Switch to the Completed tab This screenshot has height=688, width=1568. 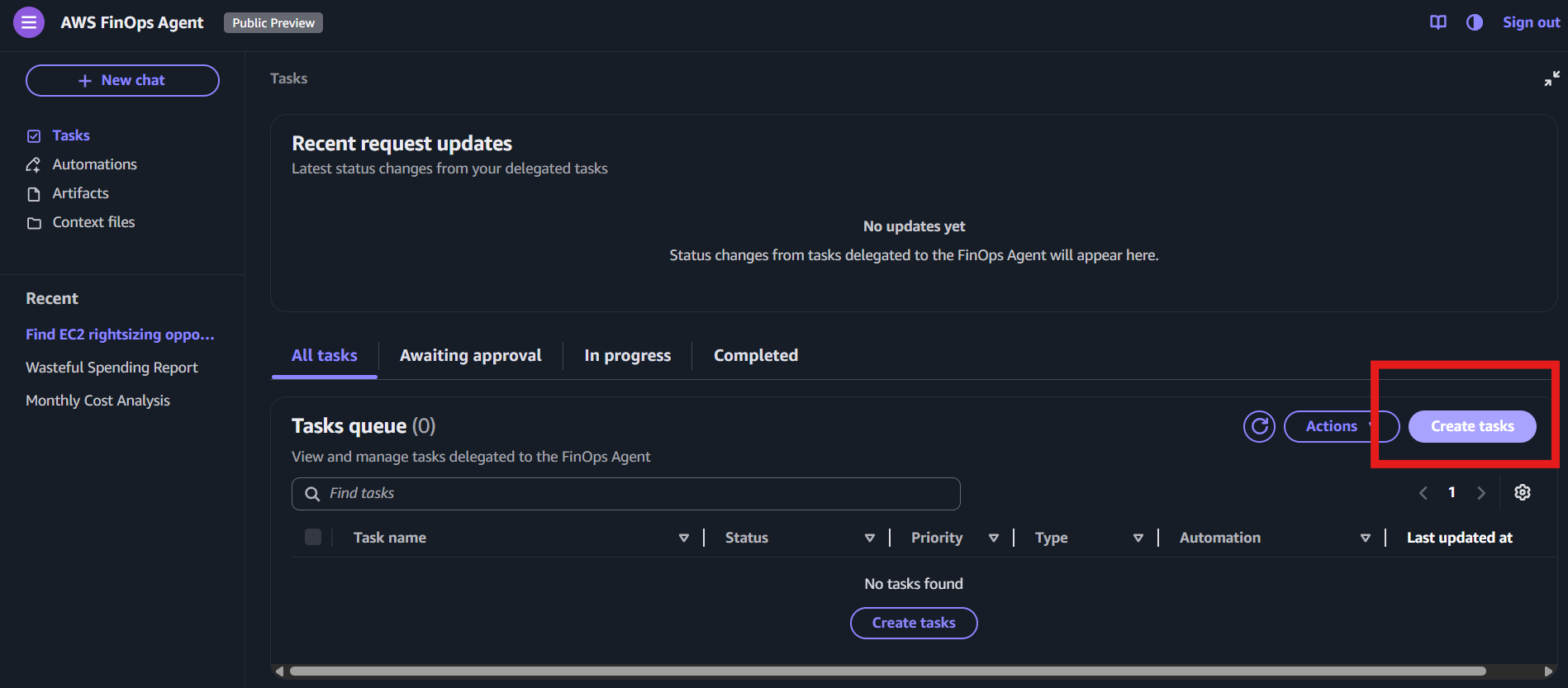[756, 355]
